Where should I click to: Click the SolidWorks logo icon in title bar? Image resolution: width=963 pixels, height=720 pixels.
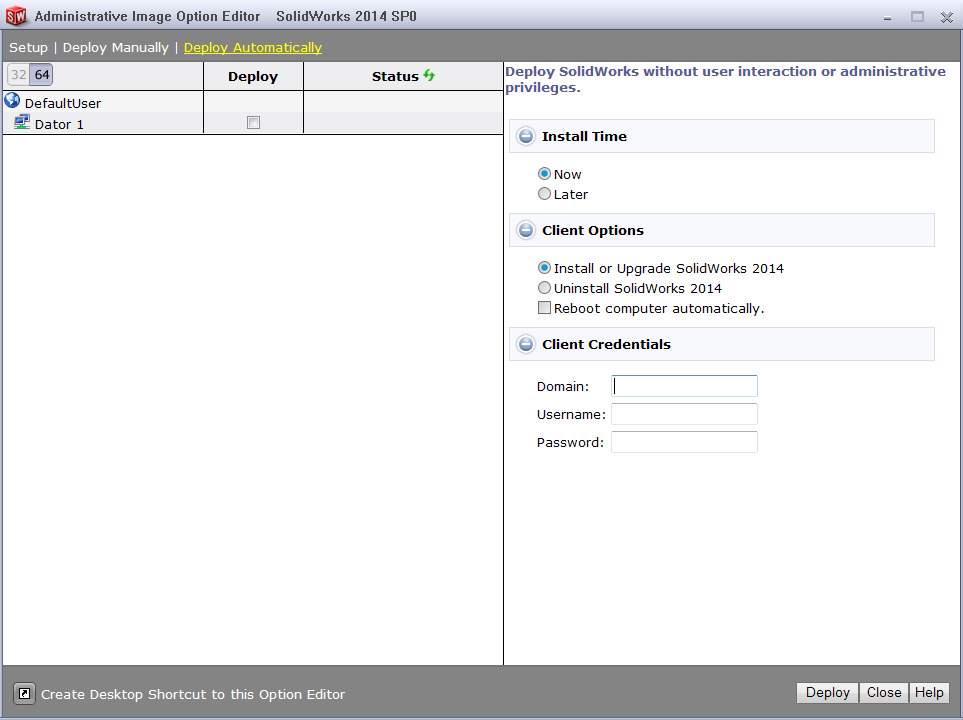(16, 16)
